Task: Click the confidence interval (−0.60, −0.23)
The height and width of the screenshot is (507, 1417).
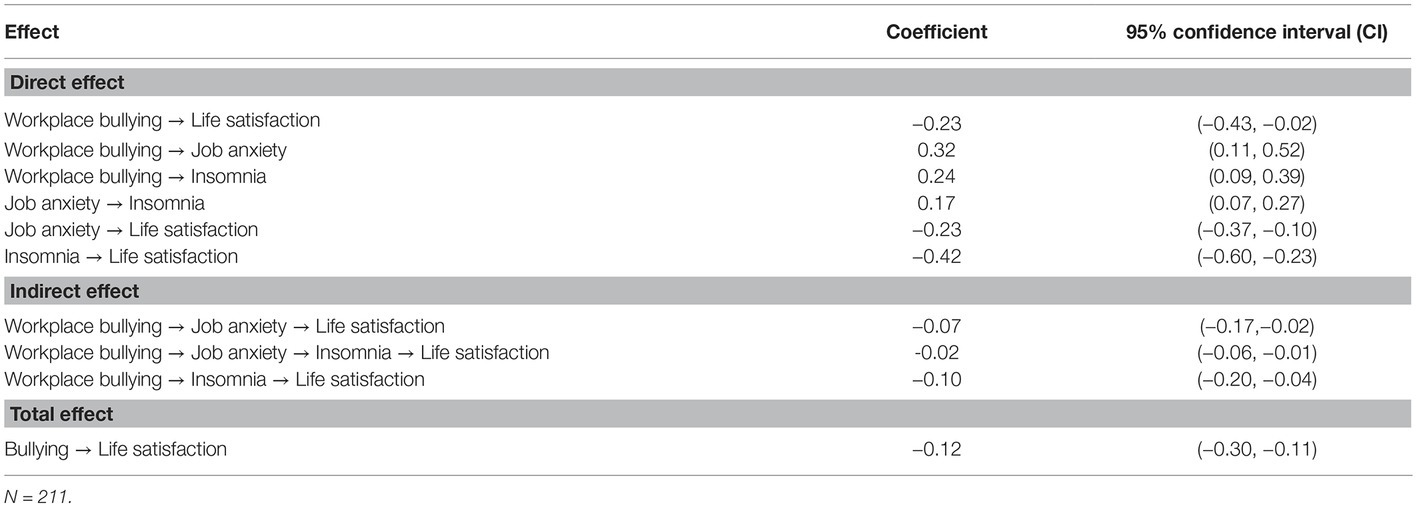Action: [x=1257, y=257]
